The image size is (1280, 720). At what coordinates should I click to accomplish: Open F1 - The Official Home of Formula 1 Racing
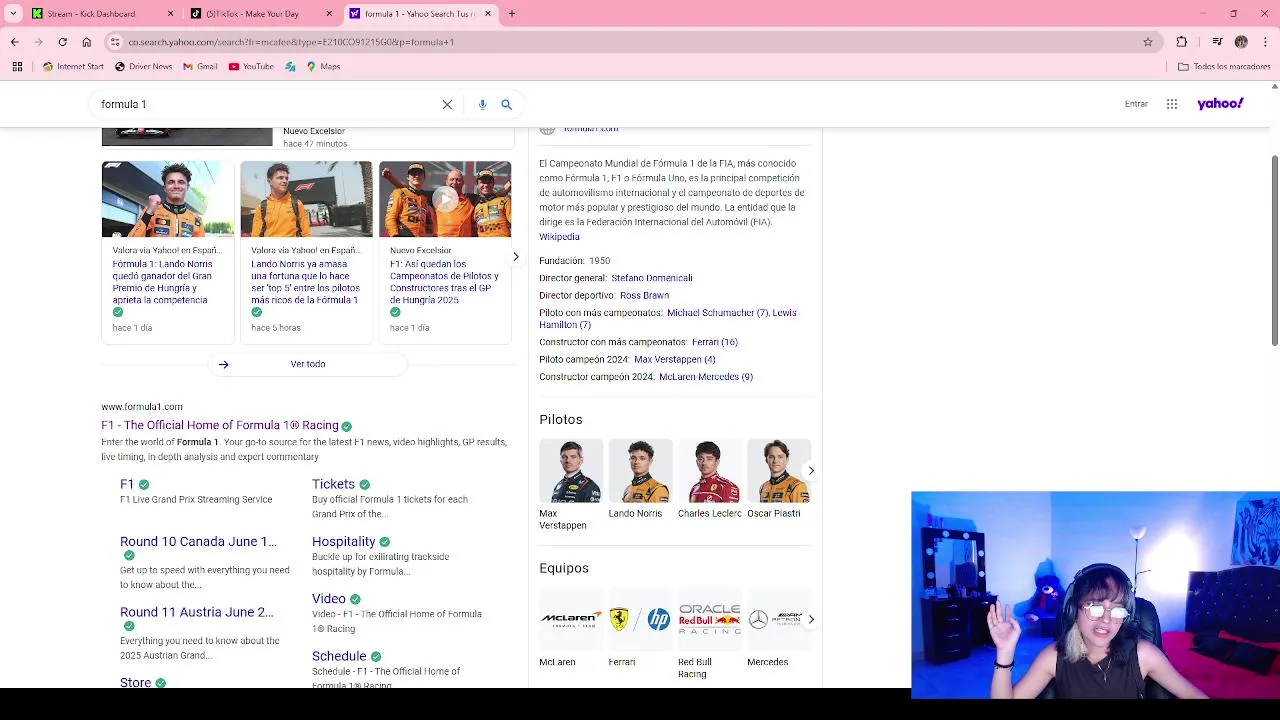(x=220, y=425)
